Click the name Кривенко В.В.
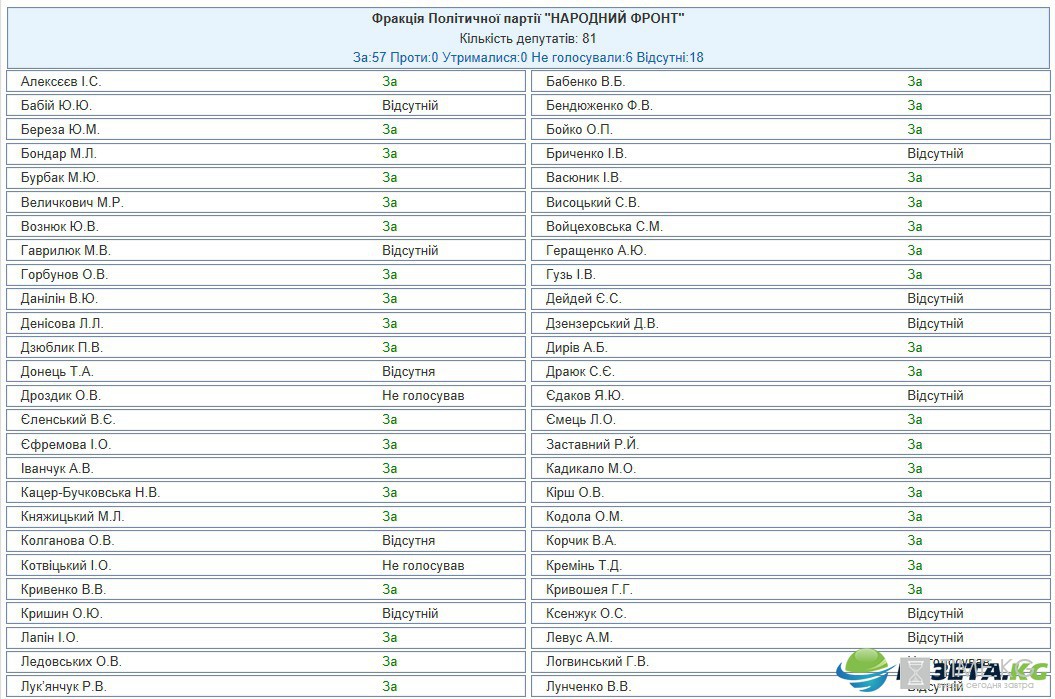The width and height of the screenshot is (1055, 699). 63,590
